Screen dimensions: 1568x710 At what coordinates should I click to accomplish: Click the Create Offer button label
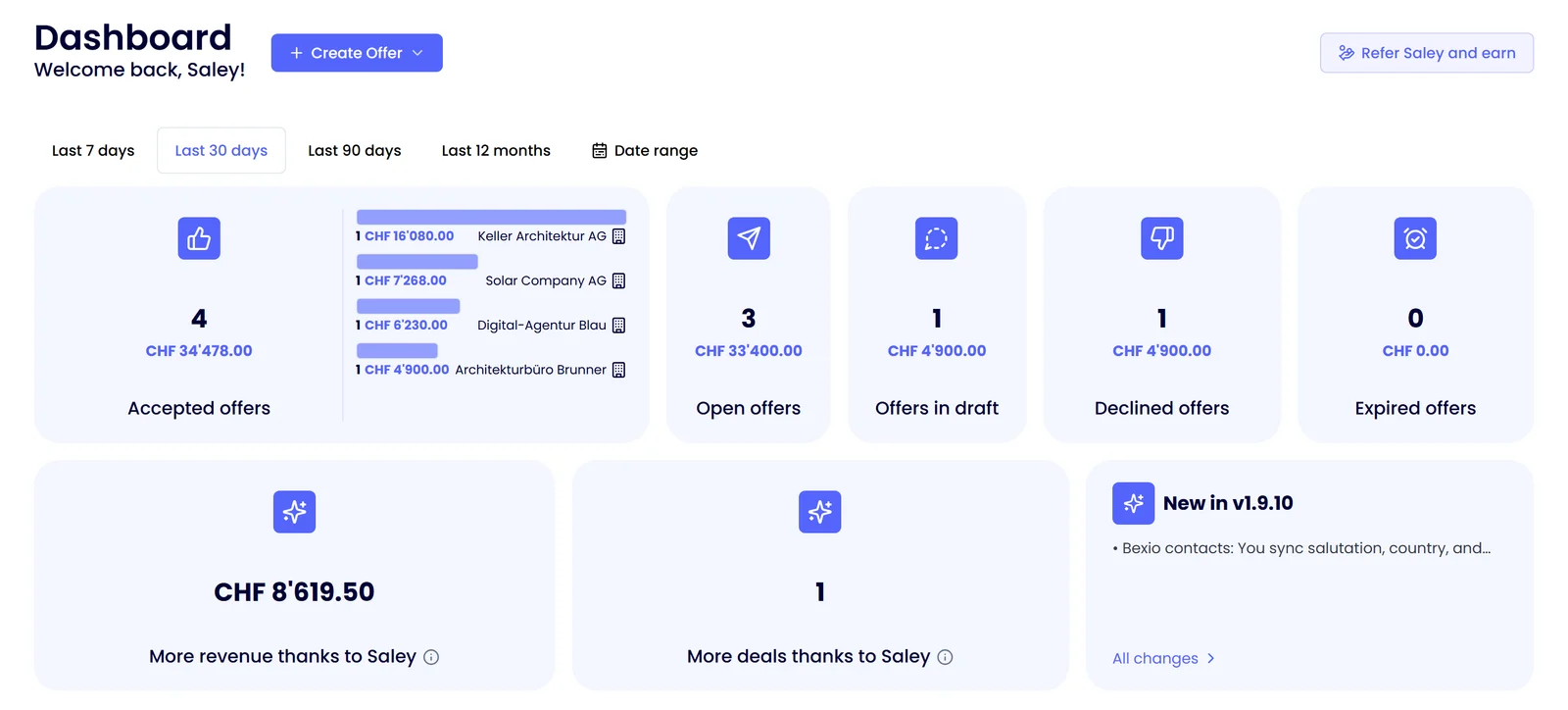pos(357,53)
